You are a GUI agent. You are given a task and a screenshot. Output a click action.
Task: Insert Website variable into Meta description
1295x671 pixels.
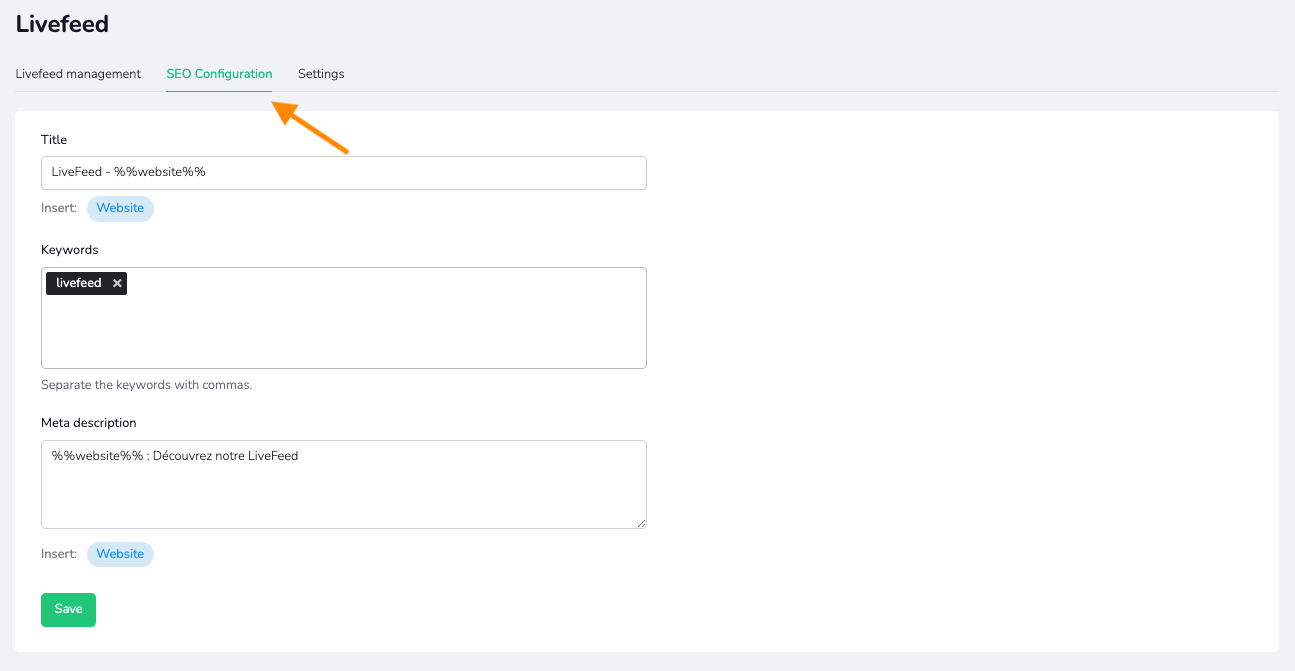click(120, 554)
